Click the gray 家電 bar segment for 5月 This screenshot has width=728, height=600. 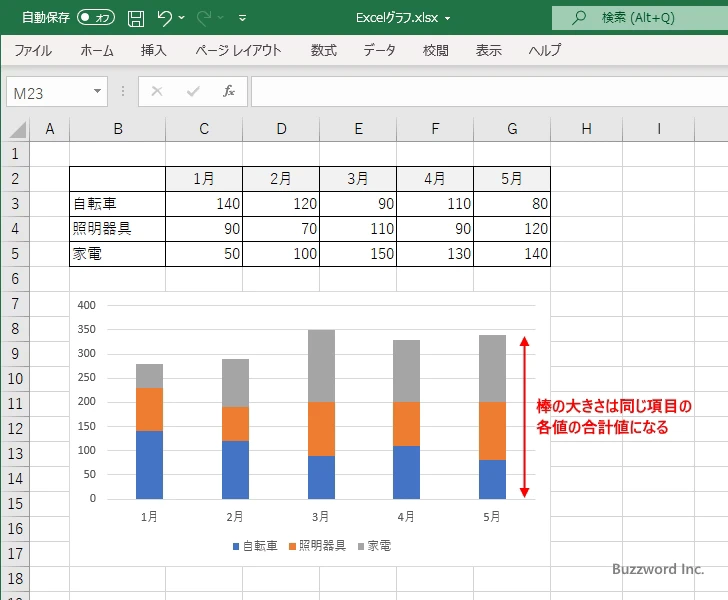(x=493, y=368)
